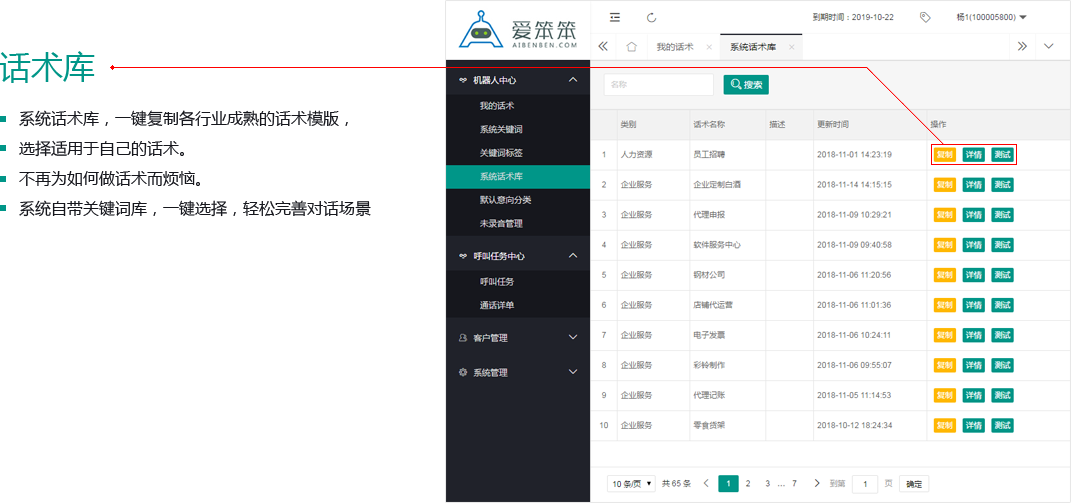
Task: Click the tag icon beside the username
Action: pyautogui.click(x=925, y=17)
